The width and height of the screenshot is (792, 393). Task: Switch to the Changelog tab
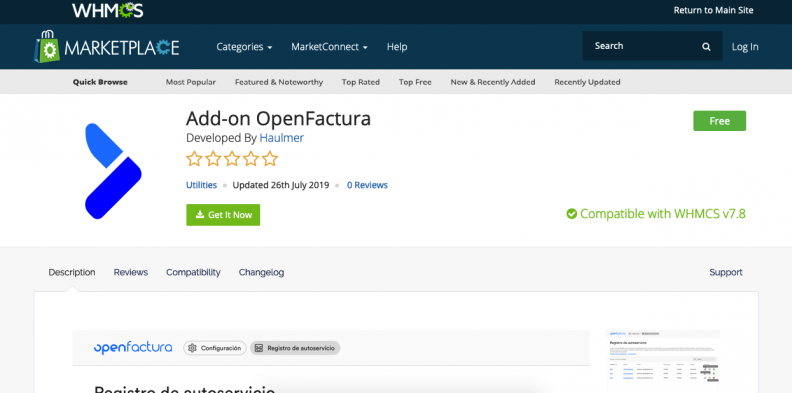coord(262,272)
